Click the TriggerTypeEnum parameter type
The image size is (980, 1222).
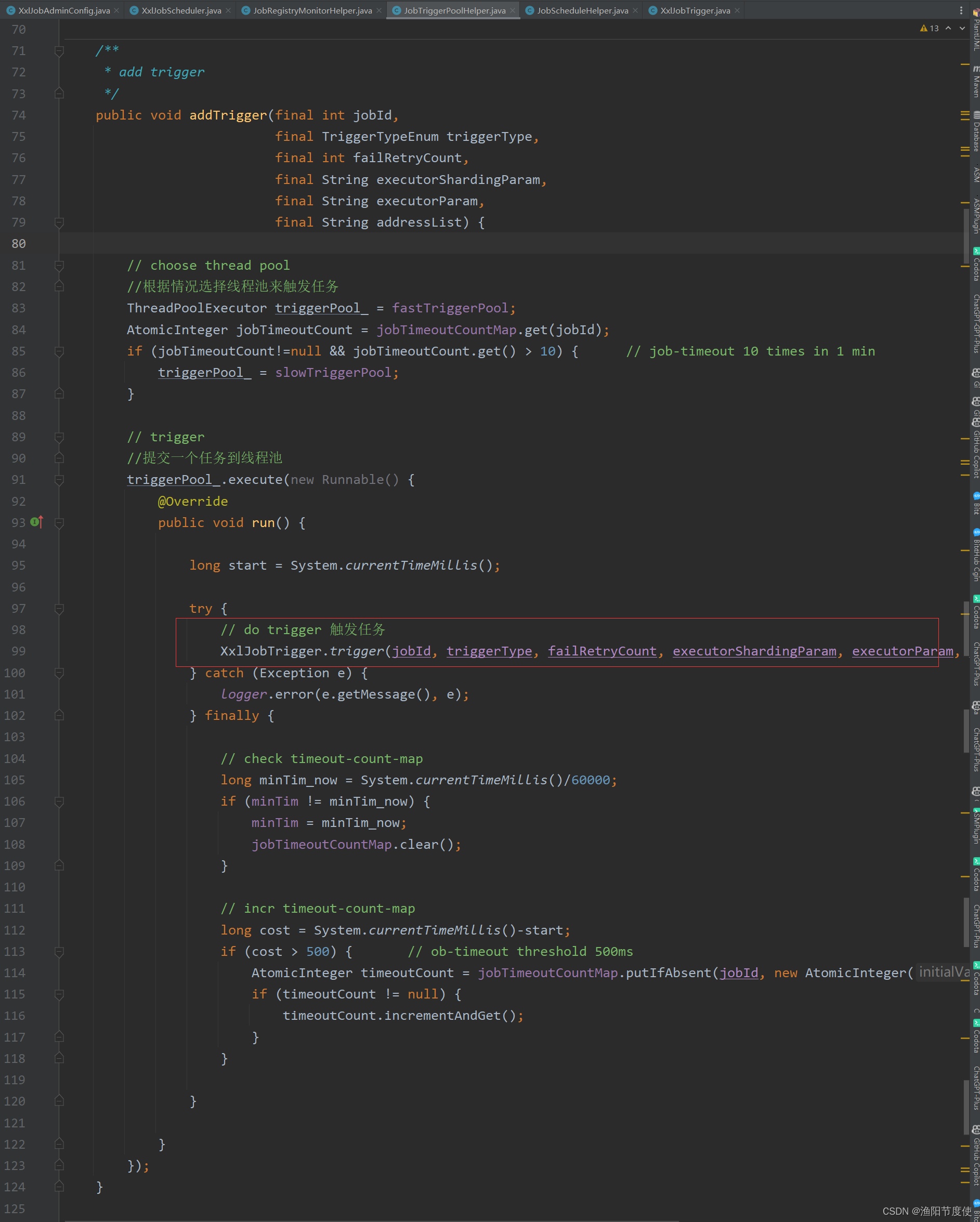point(381,137)
